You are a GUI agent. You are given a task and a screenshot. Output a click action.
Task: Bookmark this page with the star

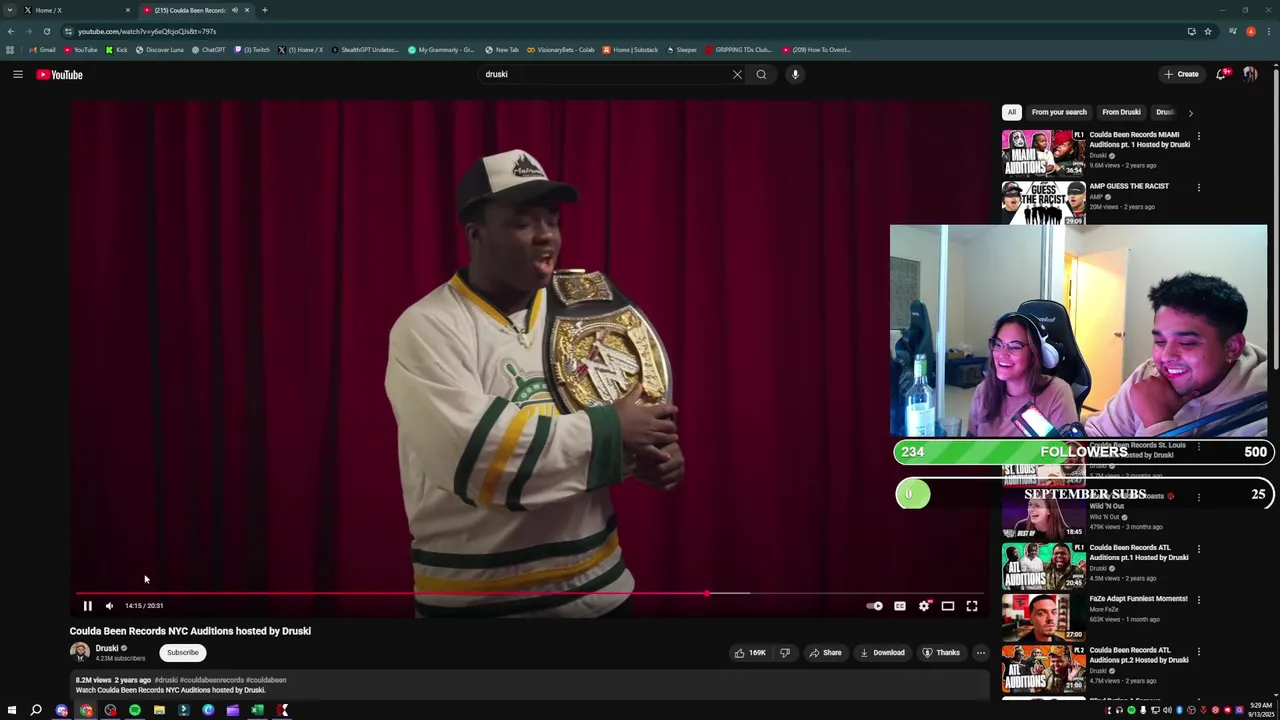(1208, 31)
